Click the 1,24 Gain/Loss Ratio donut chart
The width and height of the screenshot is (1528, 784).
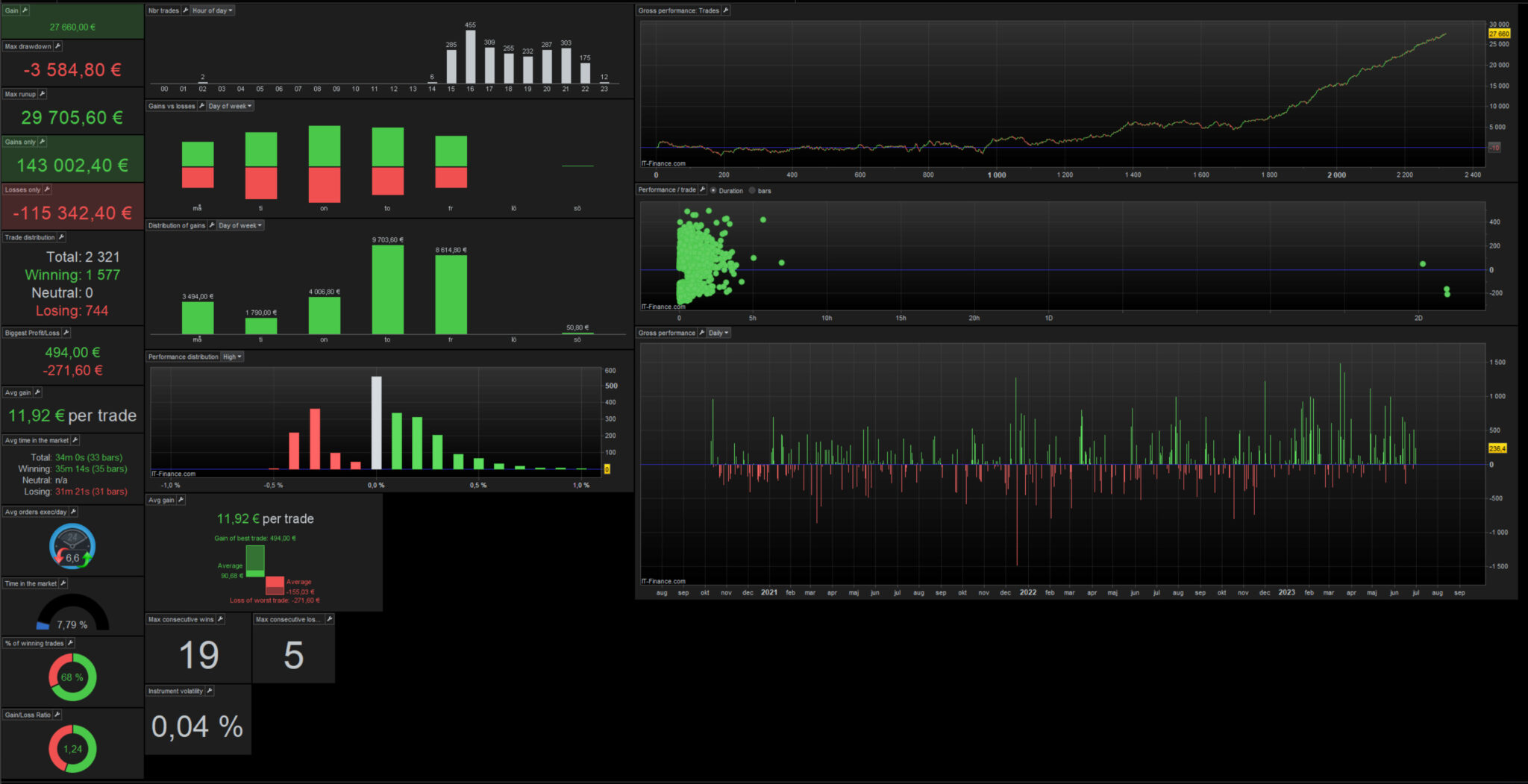pyautogui.click(x=72, y=749)
